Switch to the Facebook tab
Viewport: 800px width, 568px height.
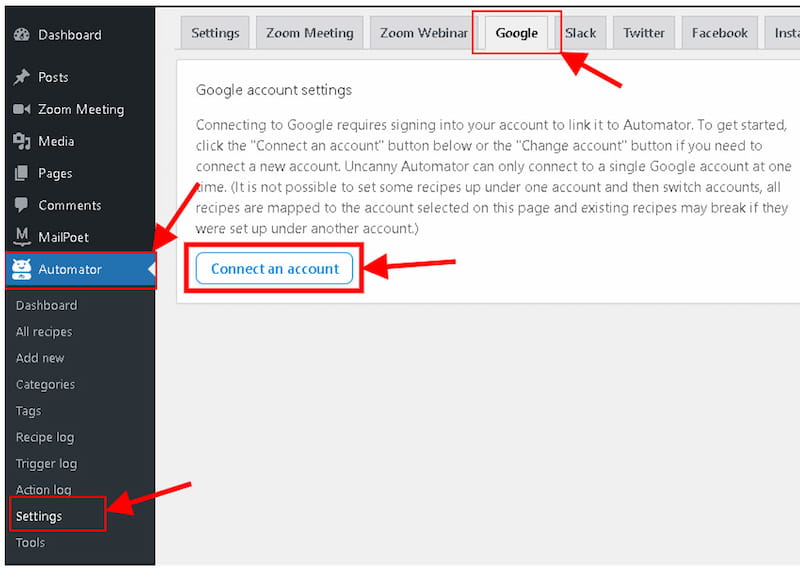tap(719, 33)
